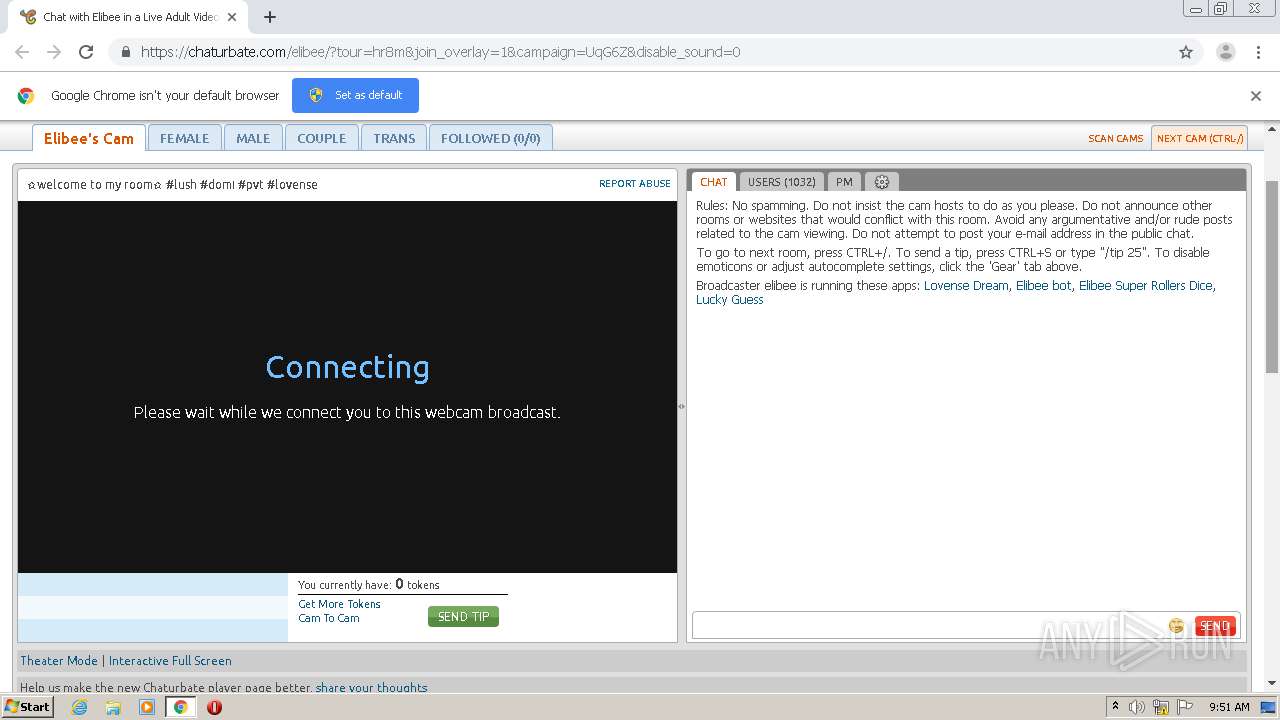The height and width of the screenshot is (720, 1280).
Task: Click the SCAN CAMS link
Action: [x=1116, y=139]
